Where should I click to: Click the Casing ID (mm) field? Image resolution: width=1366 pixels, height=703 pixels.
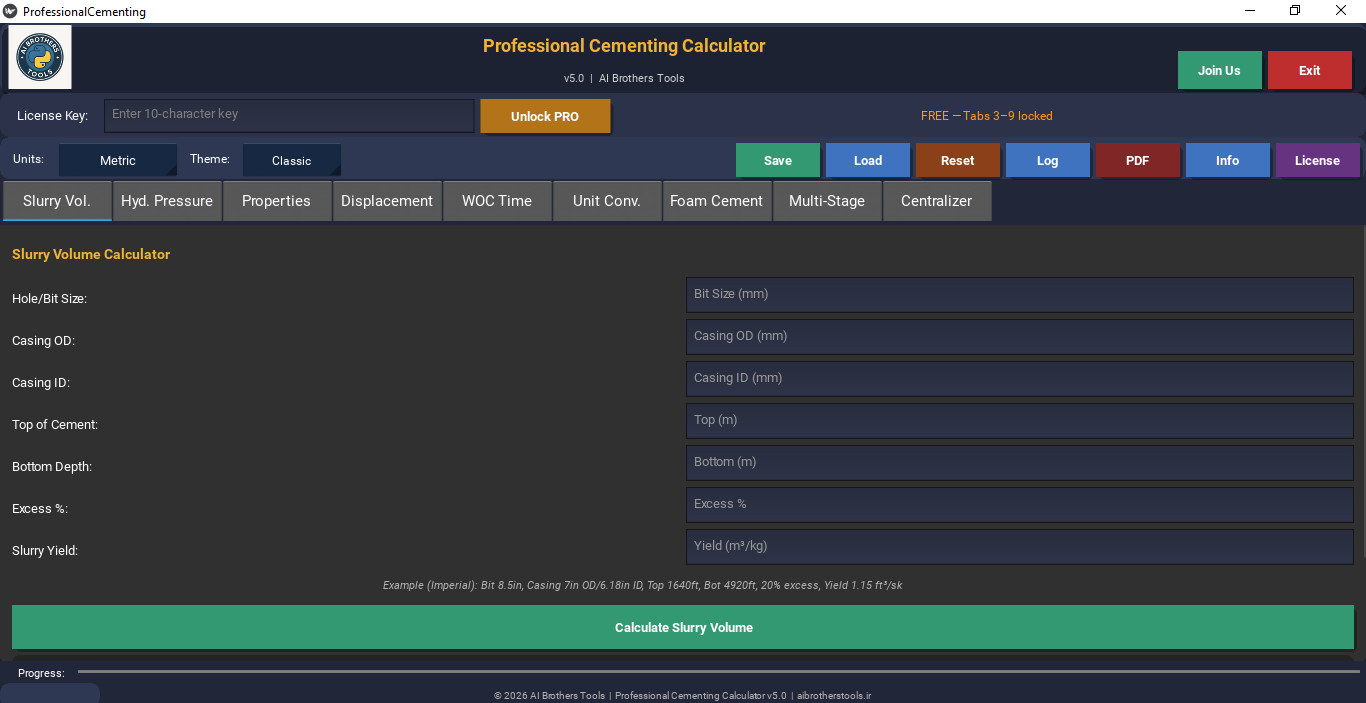pyautogui.click(x=1019, y=379)
